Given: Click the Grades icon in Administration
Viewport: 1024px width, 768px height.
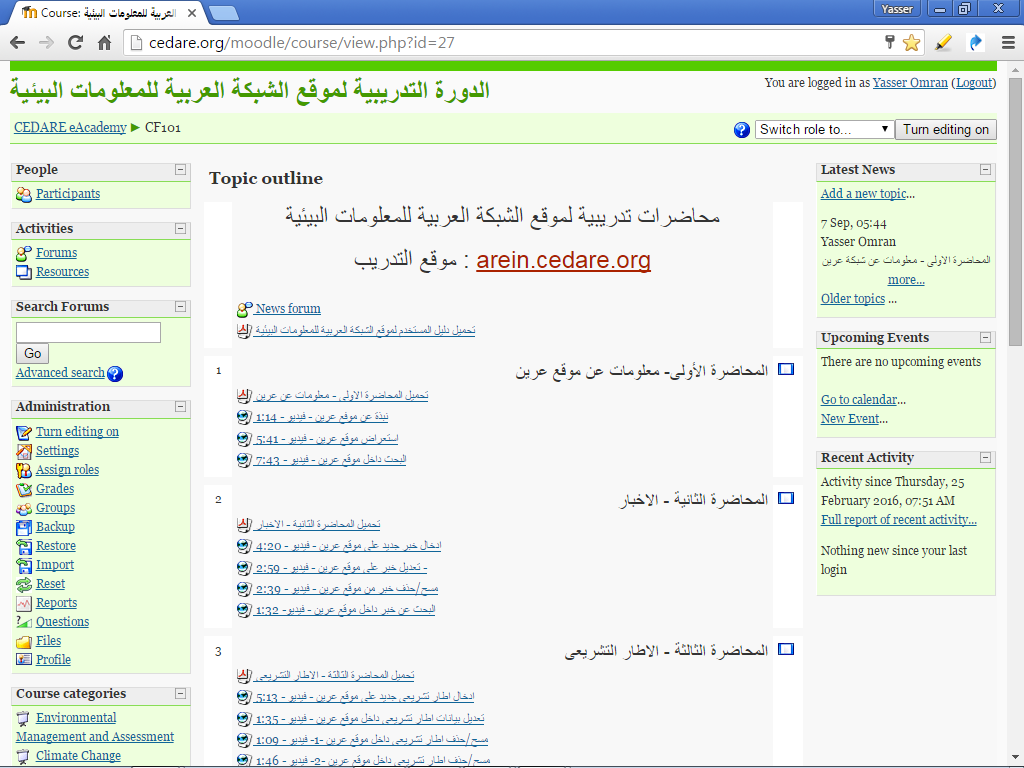Looking at the screenshot, I should [24, 490].
